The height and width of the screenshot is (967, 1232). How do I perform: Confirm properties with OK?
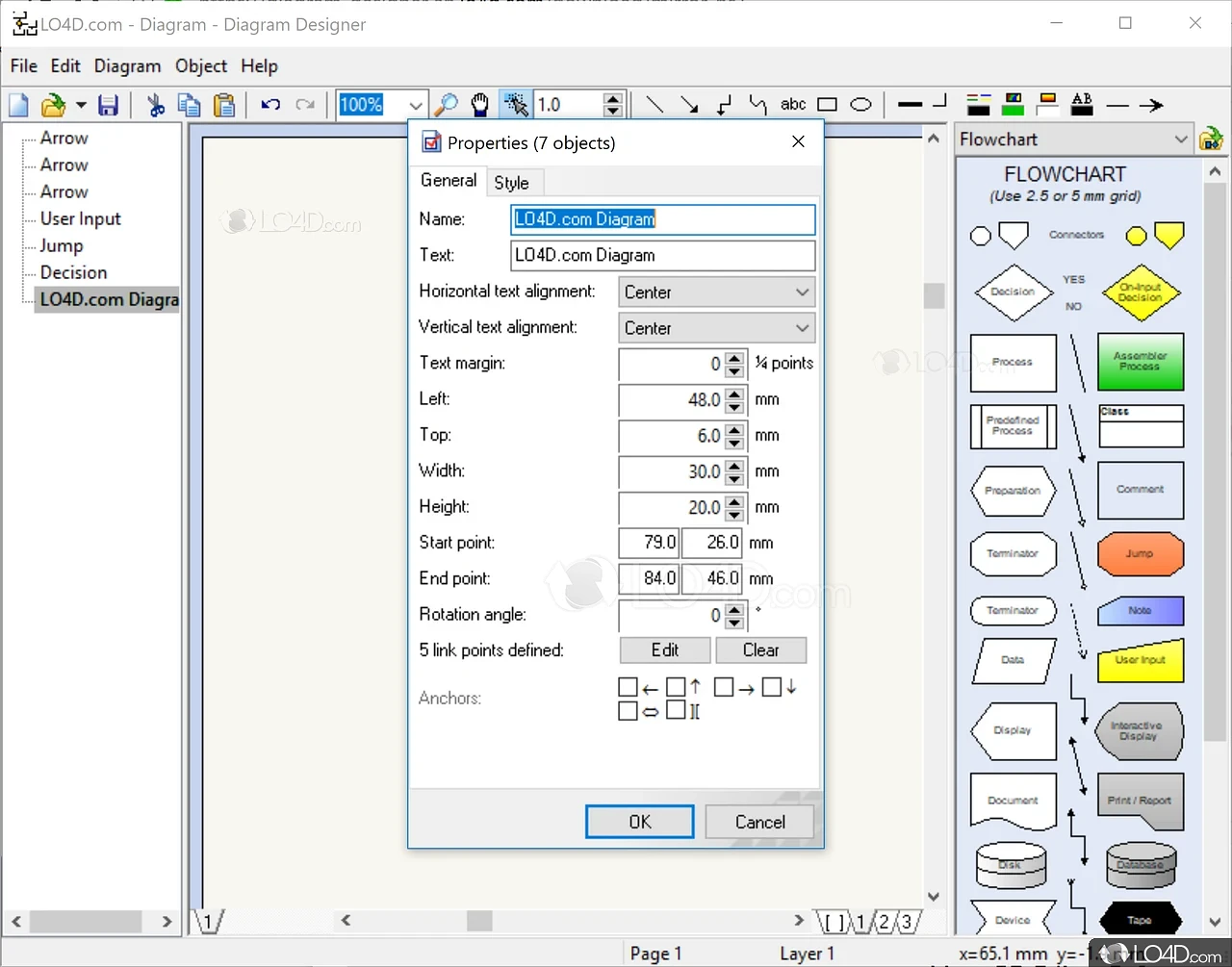(639, 821)
